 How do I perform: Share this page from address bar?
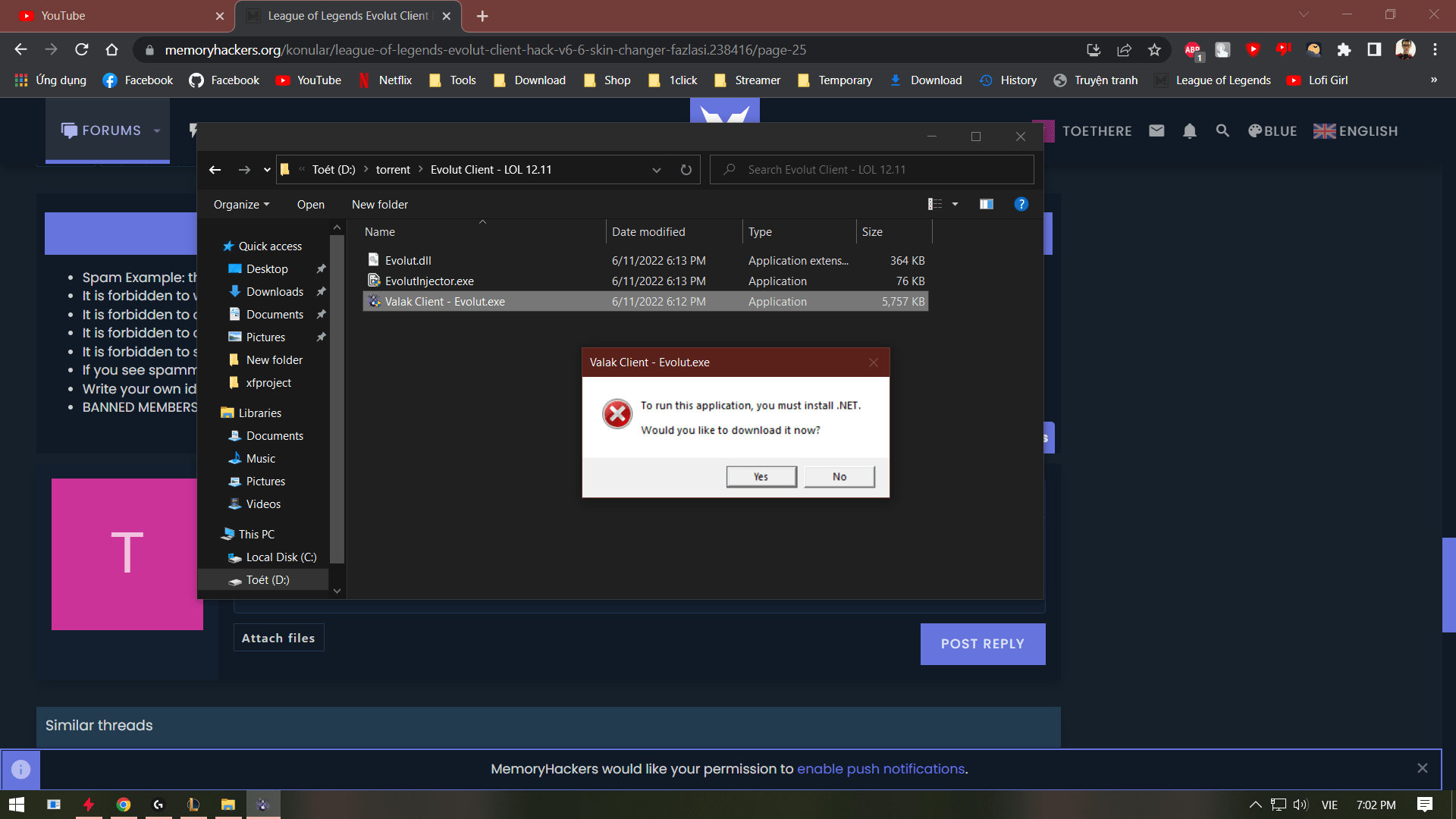point(1124,50)
